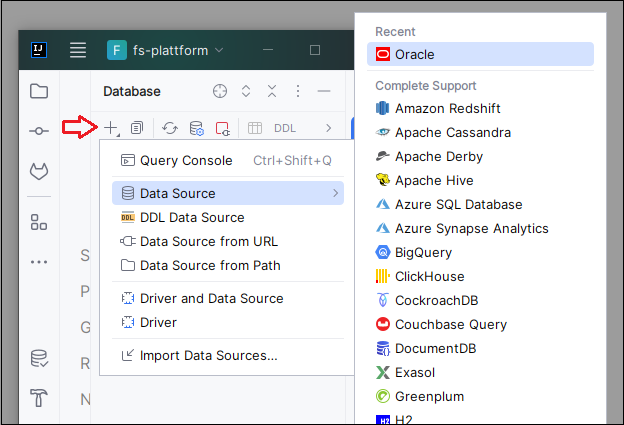The image size is (624, 425).
Task: Select DDL Data Source entry
Action: tap(228, 217)
